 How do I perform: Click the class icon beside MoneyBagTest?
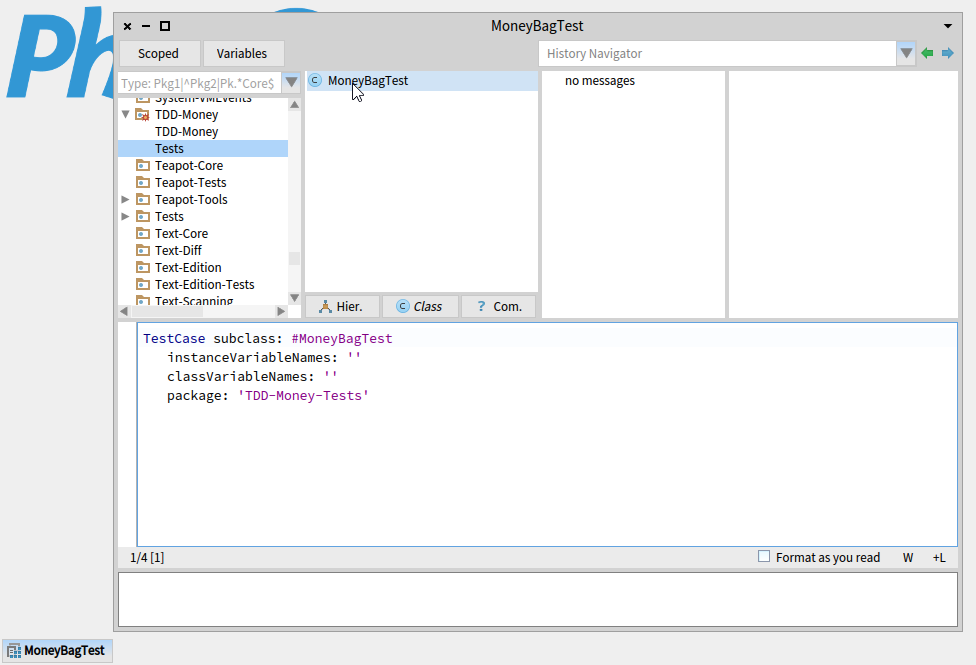[316, 80]
